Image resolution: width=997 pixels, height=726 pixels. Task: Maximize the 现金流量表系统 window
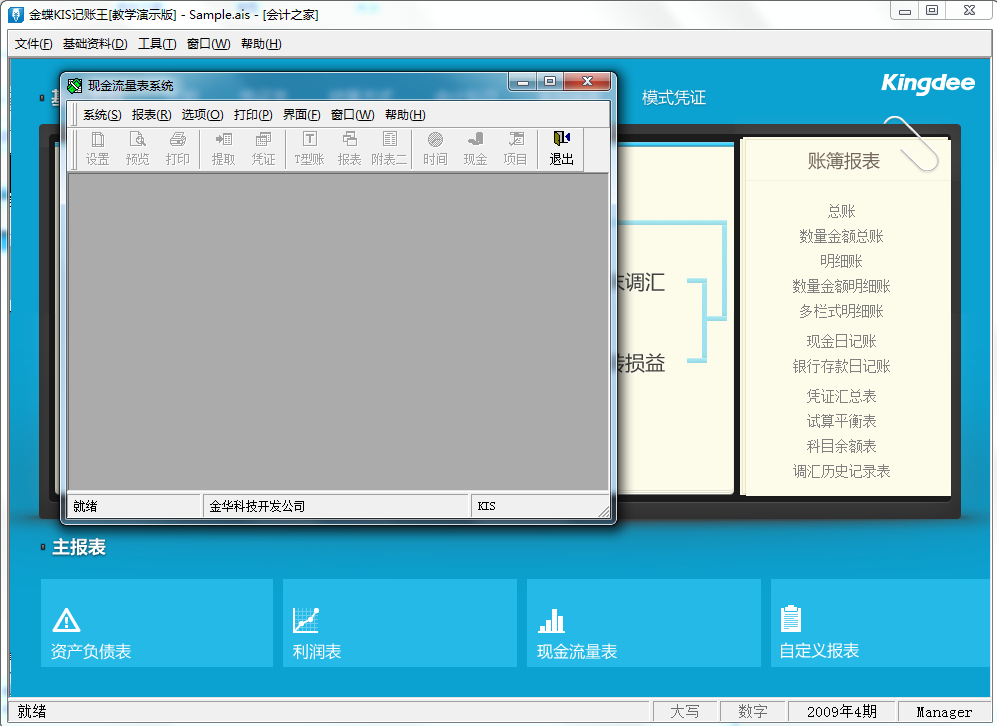point(550,81)
